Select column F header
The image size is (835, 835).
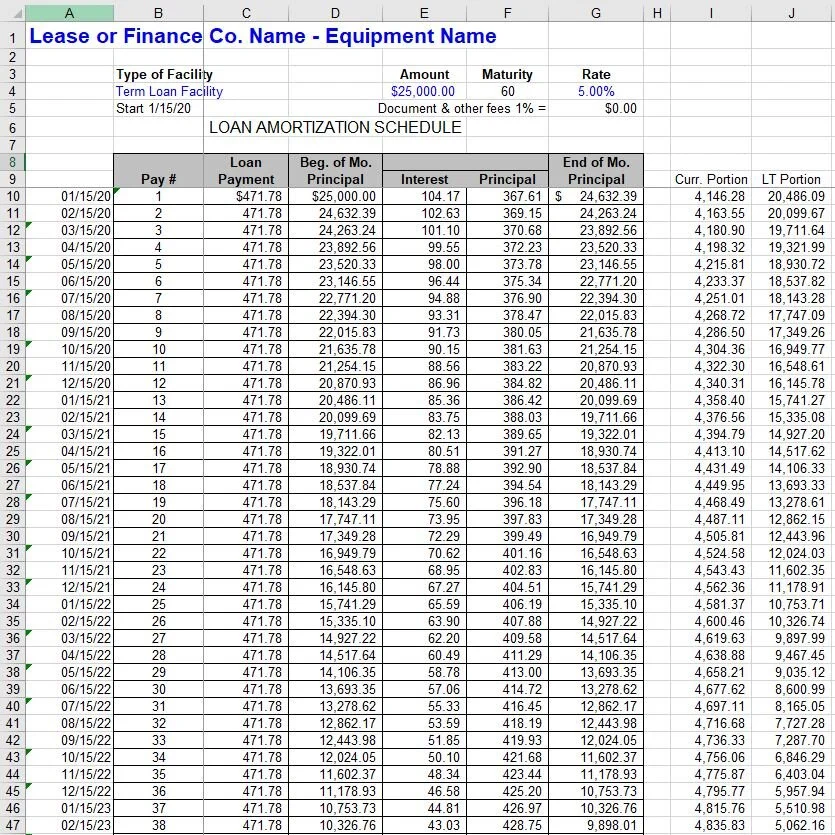pos(507,13)
